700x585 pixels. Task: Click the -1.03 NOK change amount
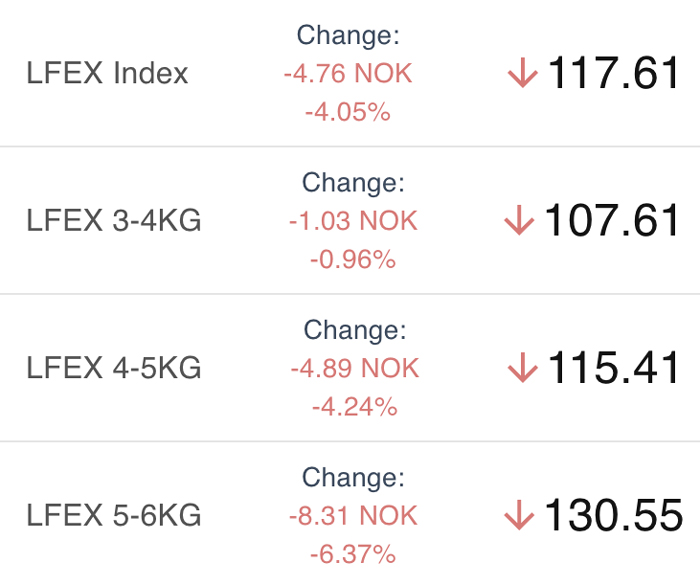354,221
